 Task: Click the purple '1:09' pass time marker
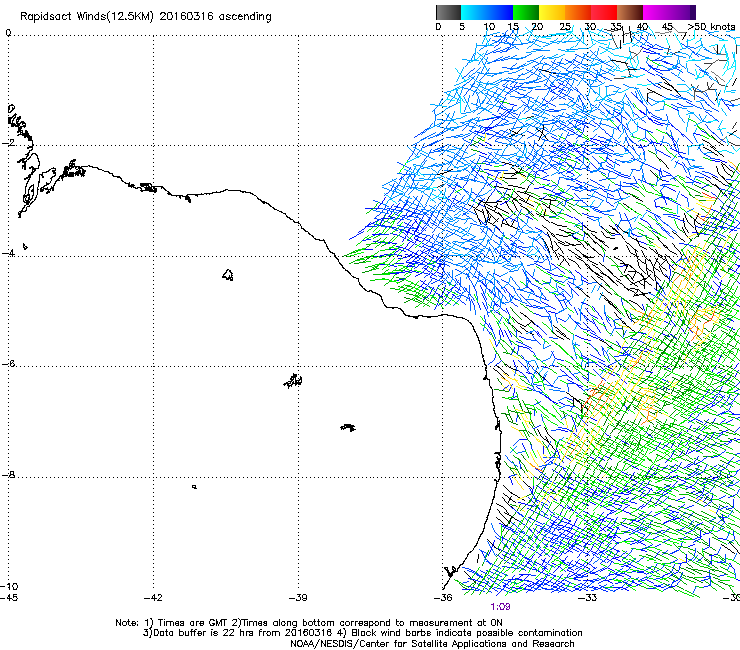coord(500,607)
